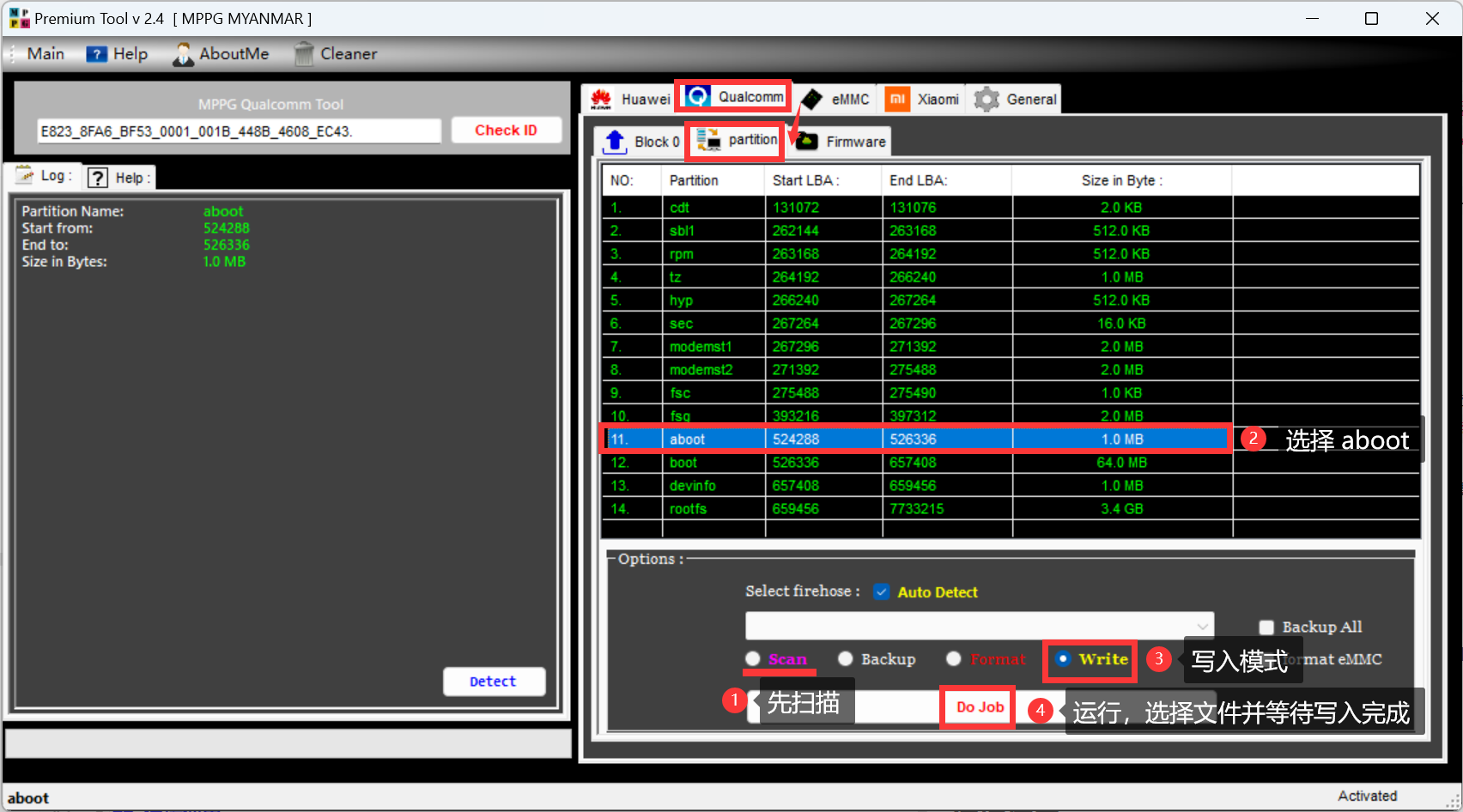Click the General gear icon

click(x=986, y=99)
